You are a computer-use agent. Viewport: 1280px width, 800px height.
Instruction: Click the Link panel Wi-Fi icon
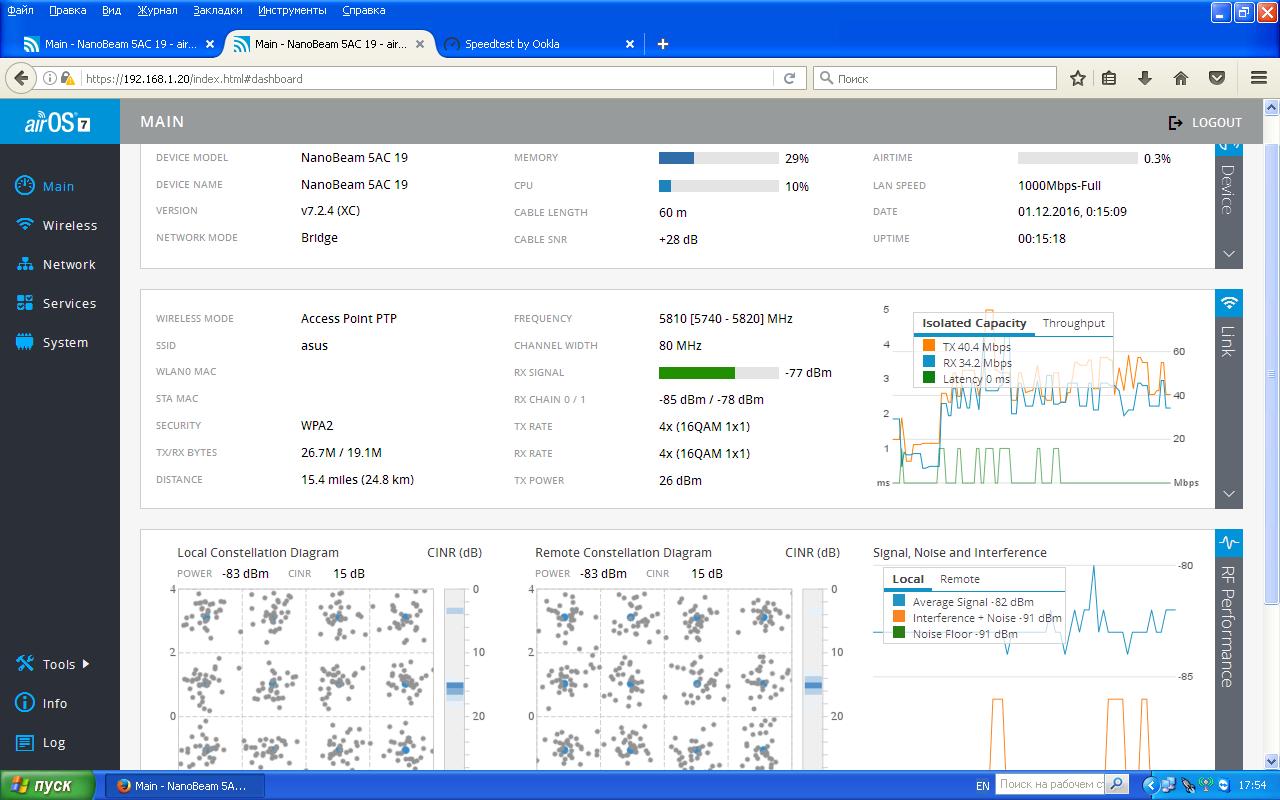pos(1229,303)
